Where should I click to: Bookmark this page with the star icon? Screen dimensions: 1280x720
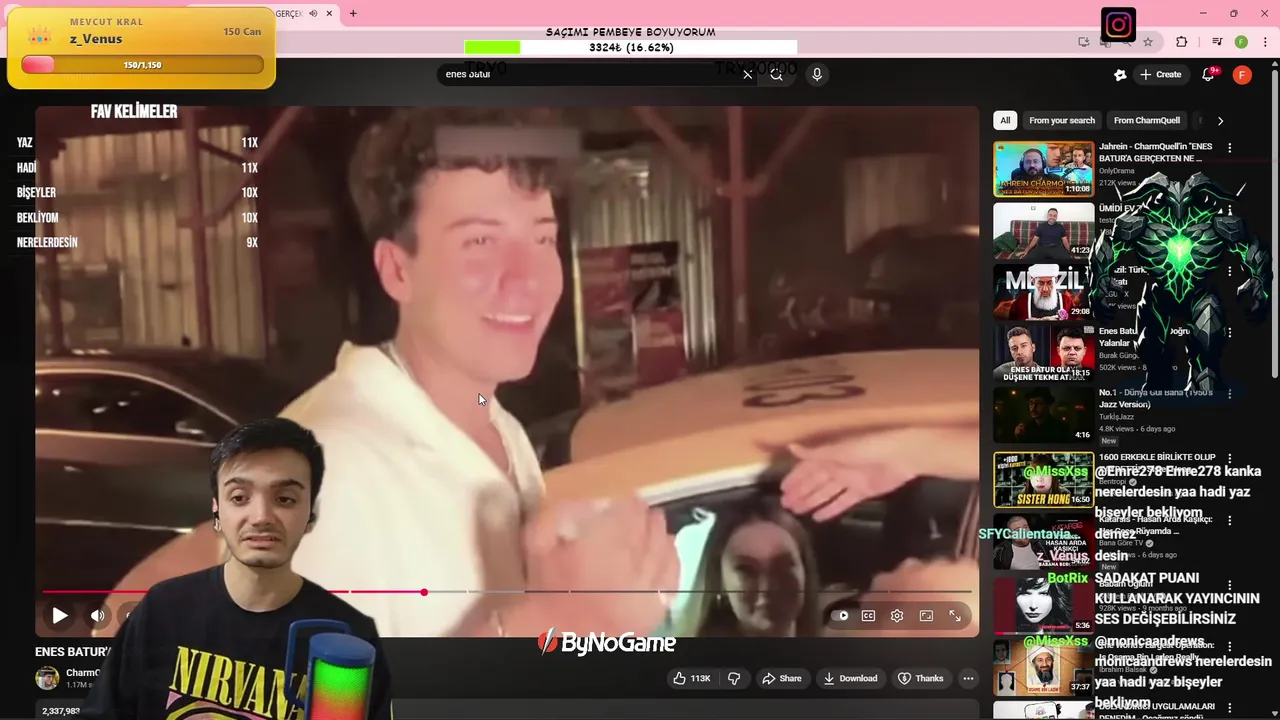[x=1148, y=42]
